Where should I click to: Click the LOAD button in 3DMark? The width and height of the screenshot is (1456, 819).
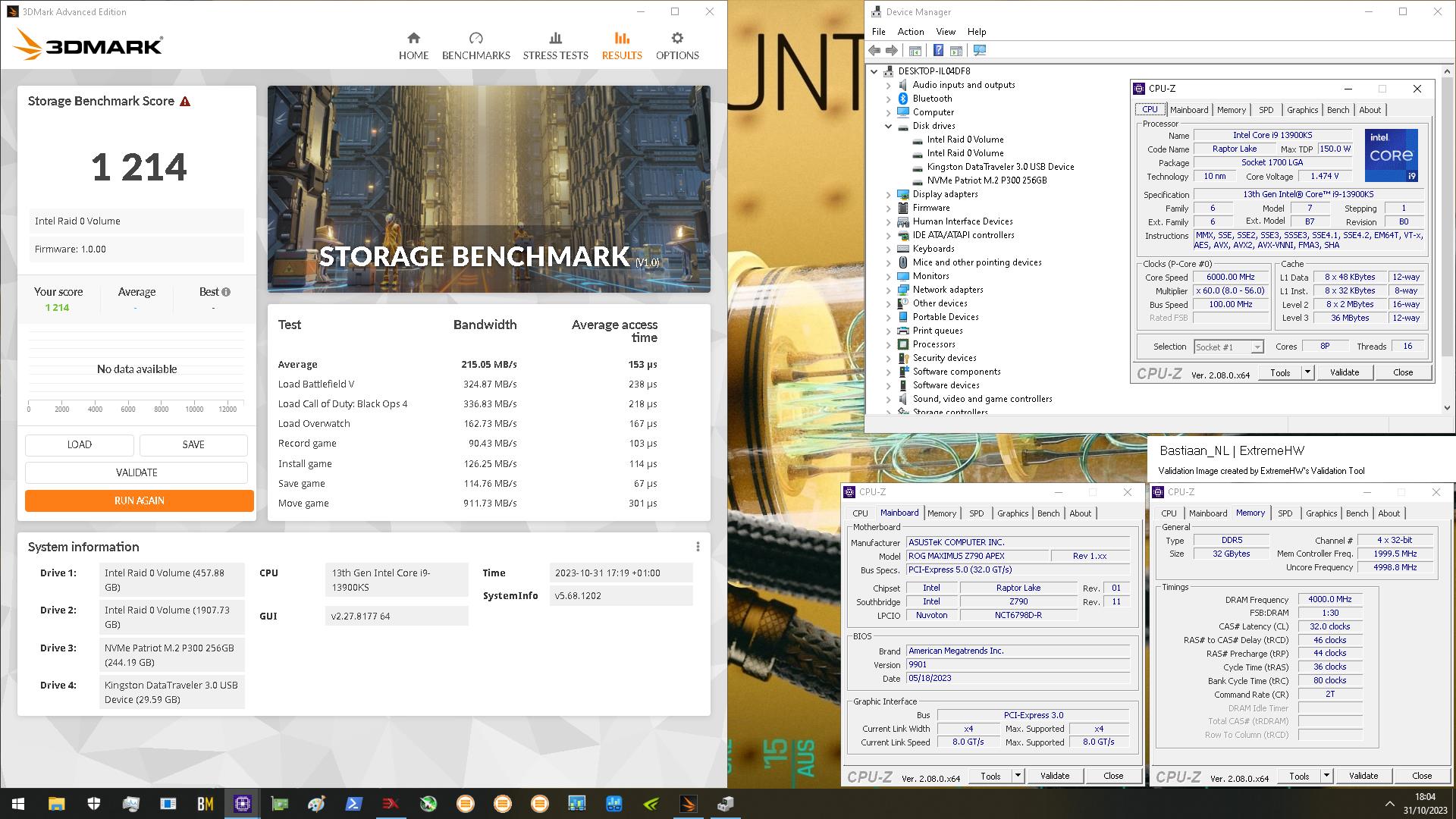(x=80, y=445)
